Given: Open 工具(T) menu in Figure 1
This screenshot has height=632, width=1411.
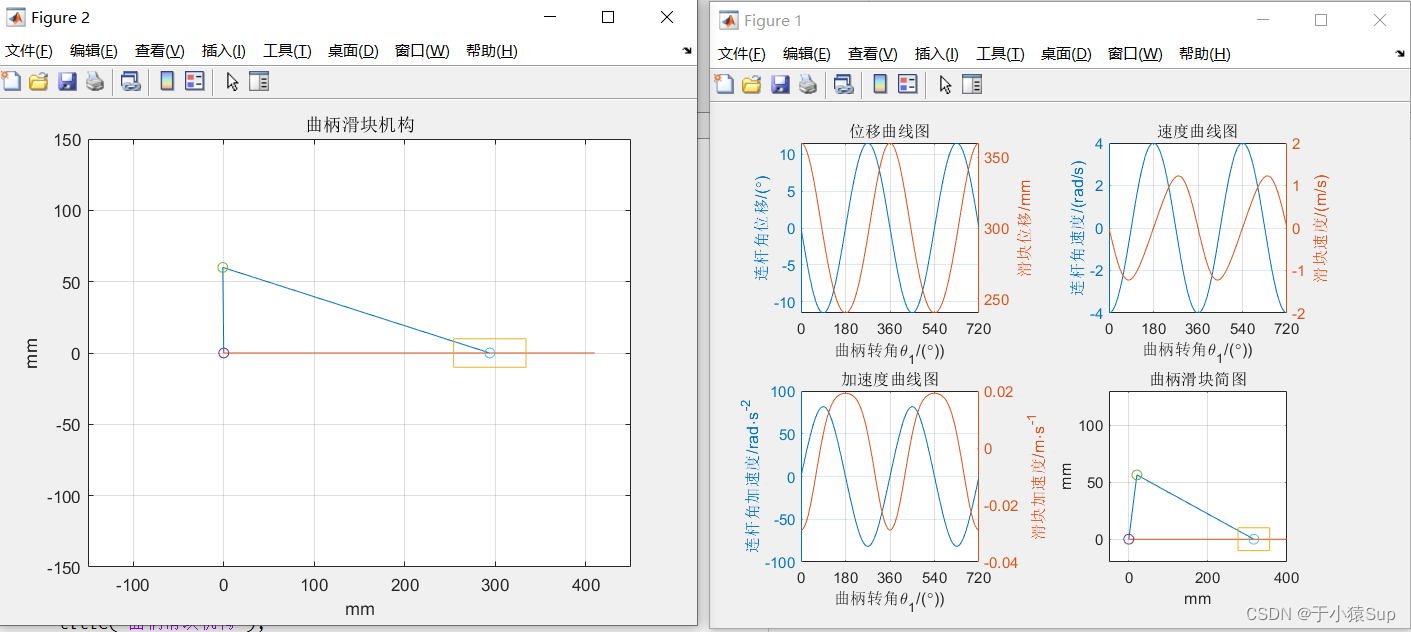Looking at the screenshot, I should pyautogui.click(x=1000, y=54).
